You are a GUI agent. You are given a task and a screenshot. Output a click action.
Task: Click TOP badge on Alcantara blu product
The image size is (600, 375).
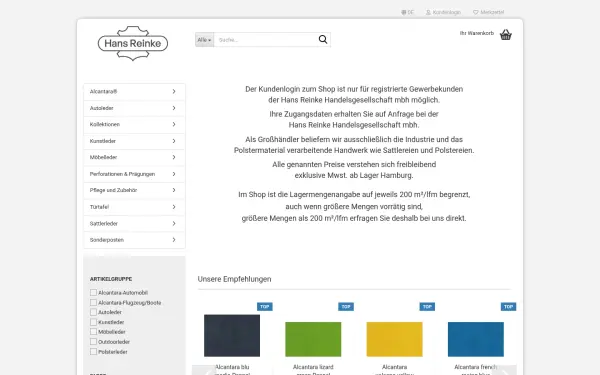[265, 307]
